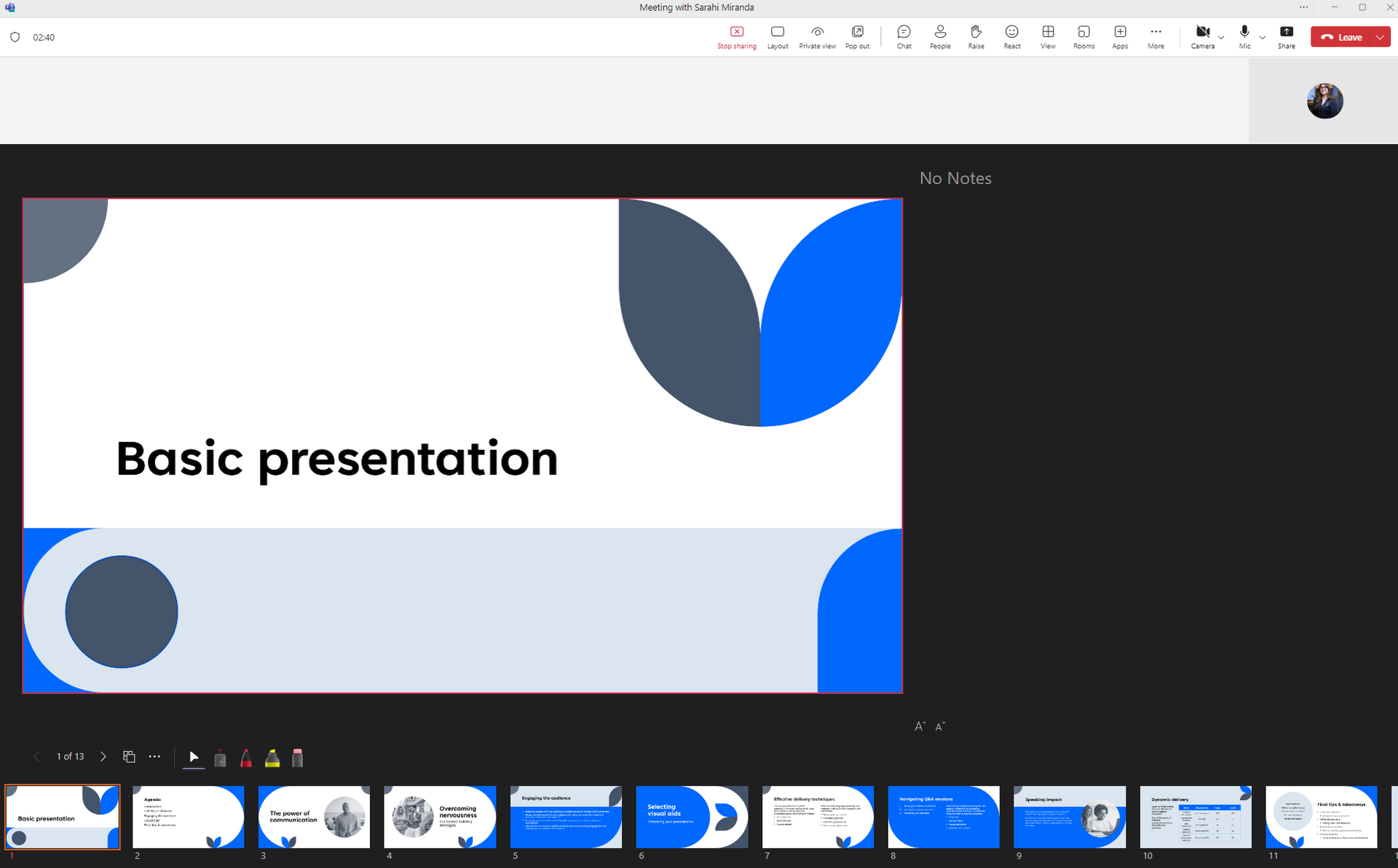
Task: Raise your hand in the meeting
Action: coord(976,36)
